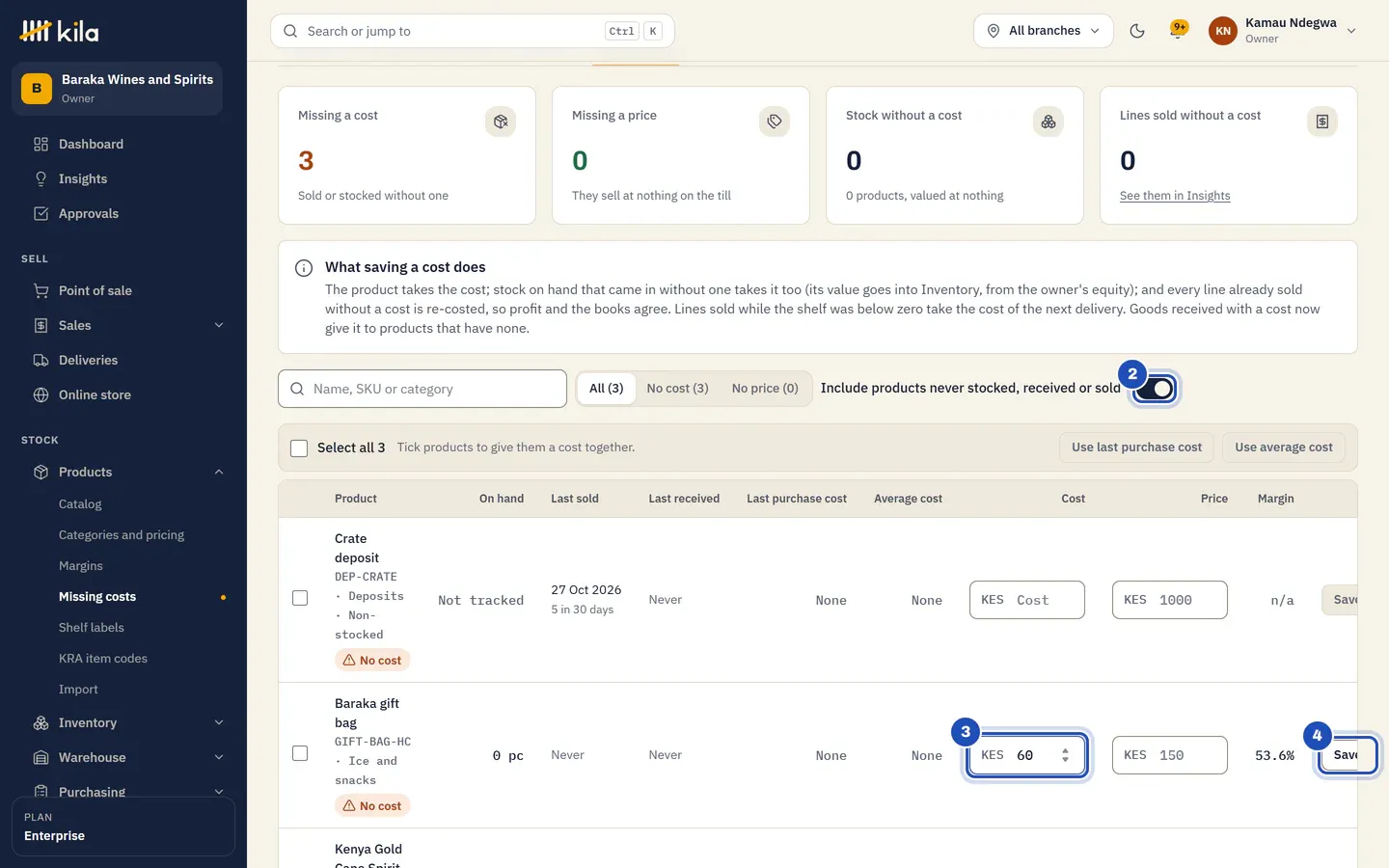
Task: Open the Dashboard icon in sidebar
Action: pos(41,145)
